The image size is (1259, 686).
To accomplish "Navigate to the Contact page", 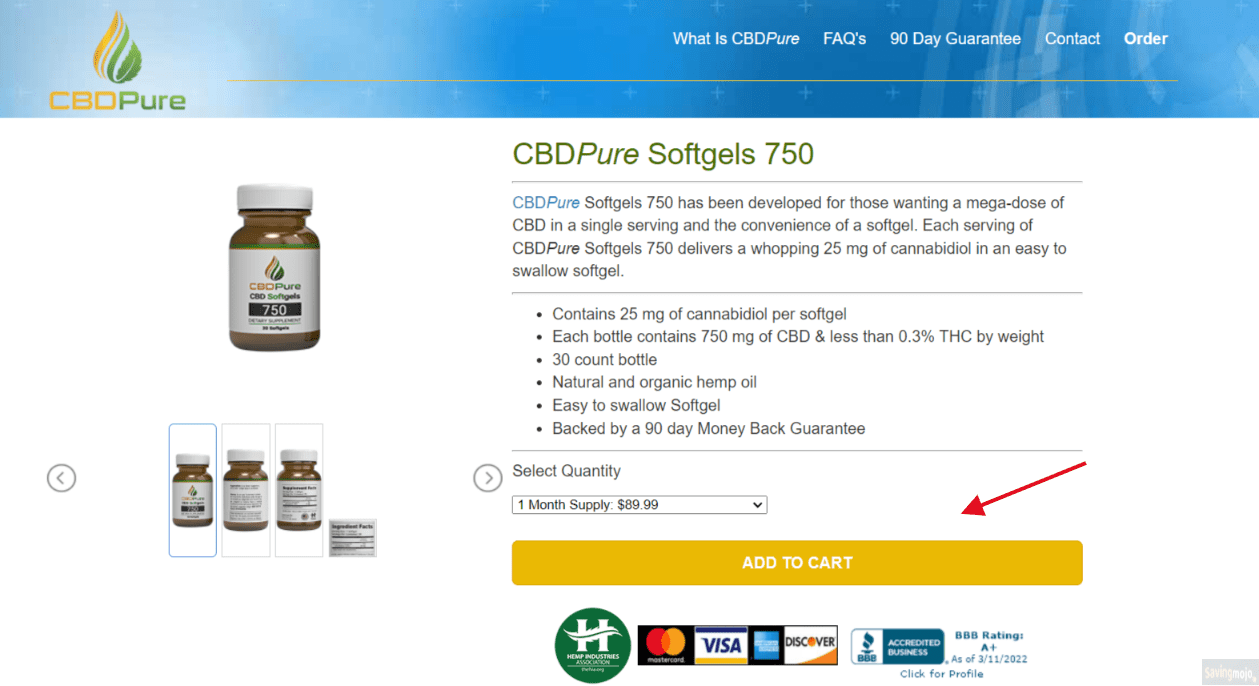I will tap(1072, 39).
